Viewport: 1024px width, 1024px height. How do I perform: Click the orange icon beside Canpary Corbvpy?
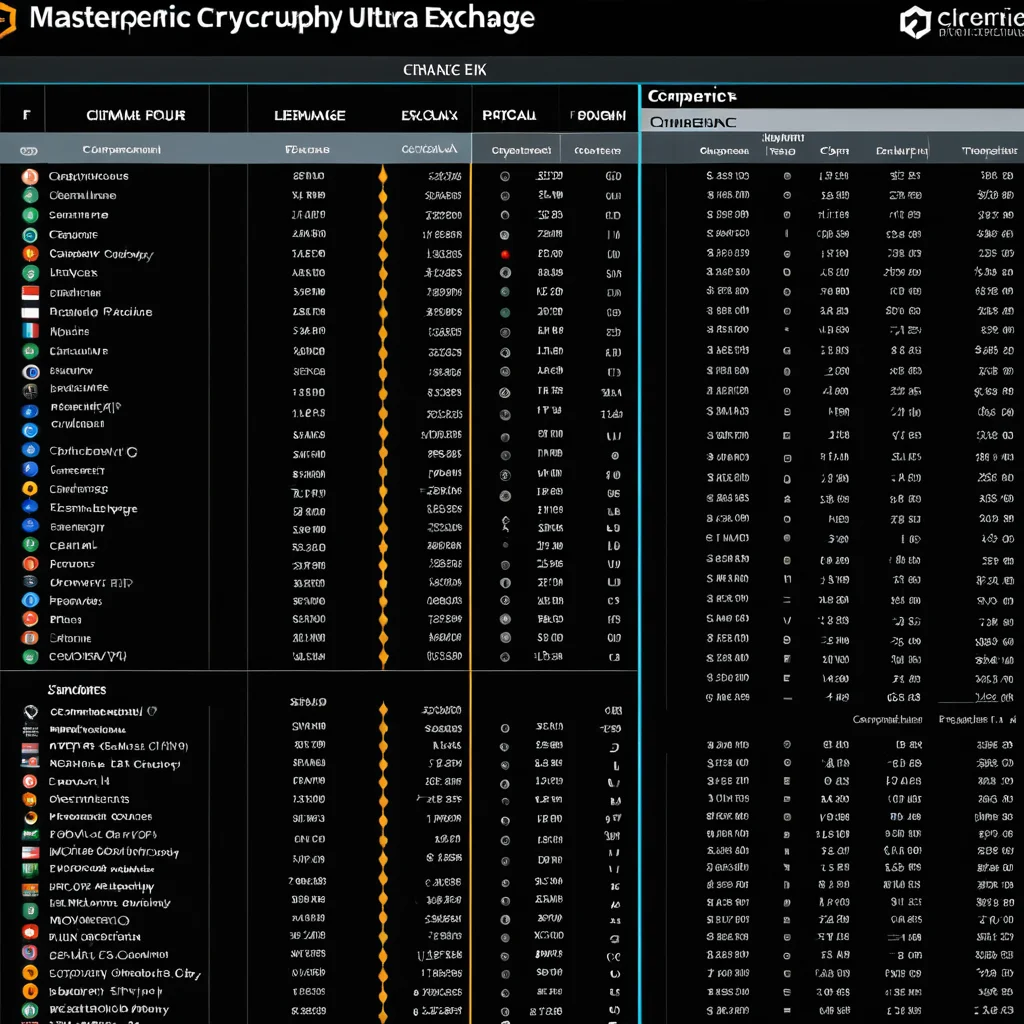tap(30, 253)
